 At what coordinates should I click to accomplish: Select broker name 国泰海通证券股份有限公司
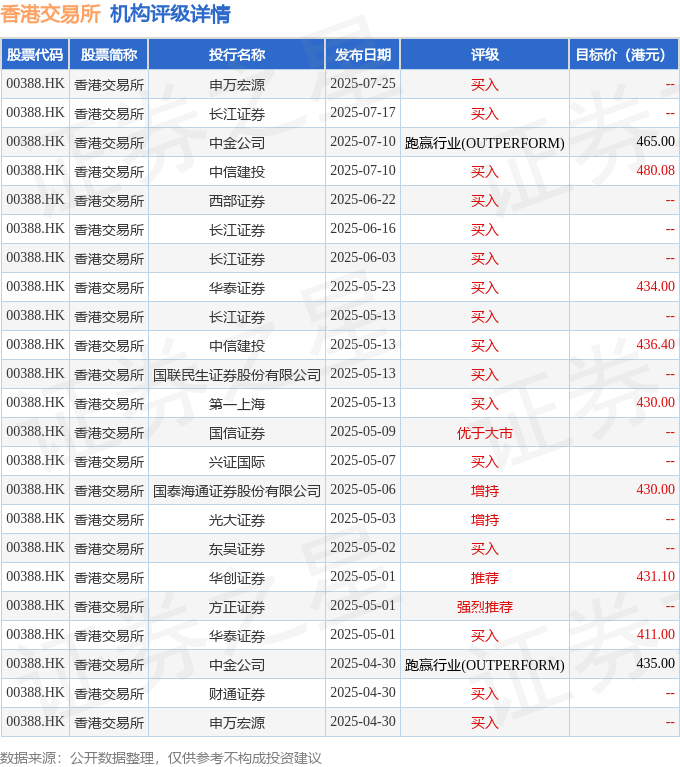(237, 491)
